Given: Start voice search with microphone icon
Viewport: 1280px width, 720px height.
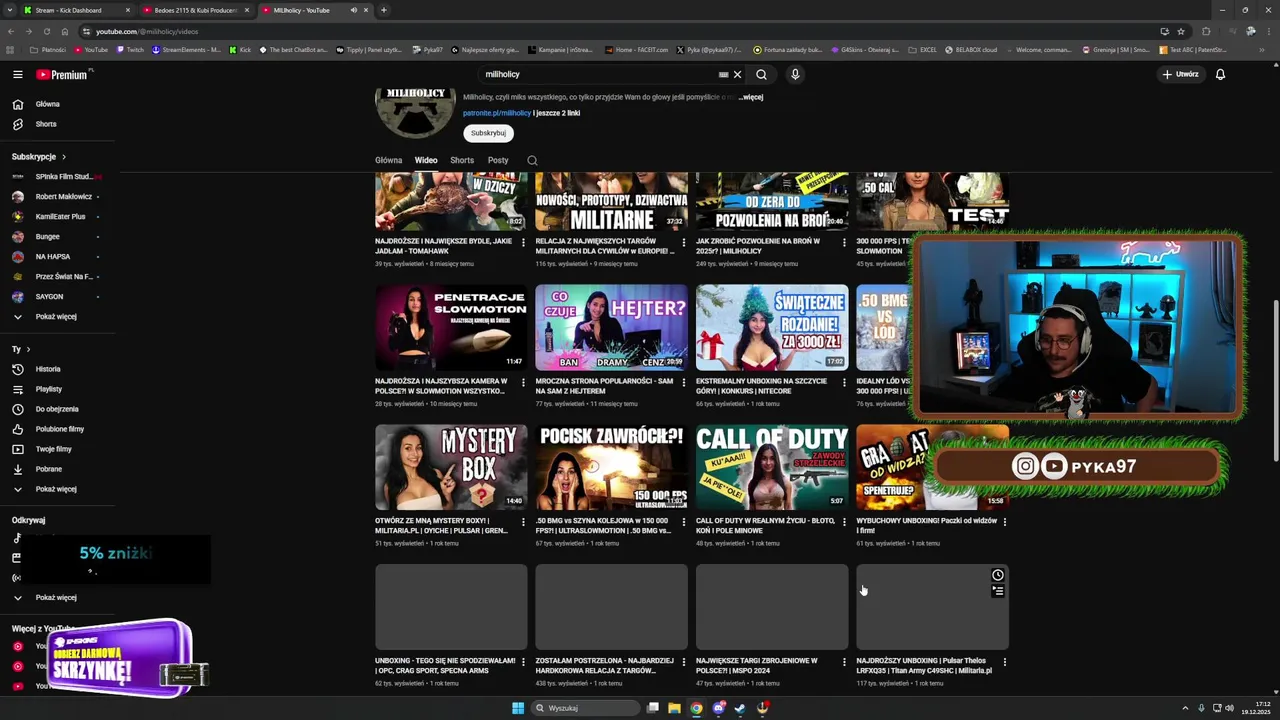Looking at the screenshot, I should 795,74.
